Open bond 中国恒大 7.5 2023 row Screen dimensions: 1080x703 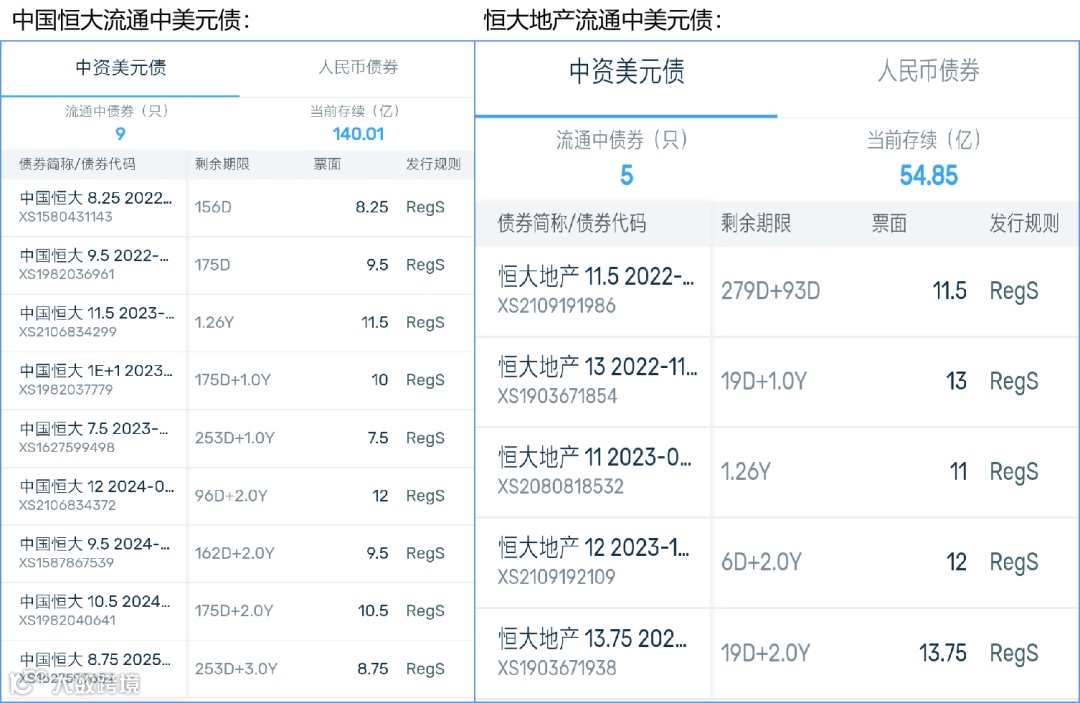pyautogui.click(x=238, y=438)
